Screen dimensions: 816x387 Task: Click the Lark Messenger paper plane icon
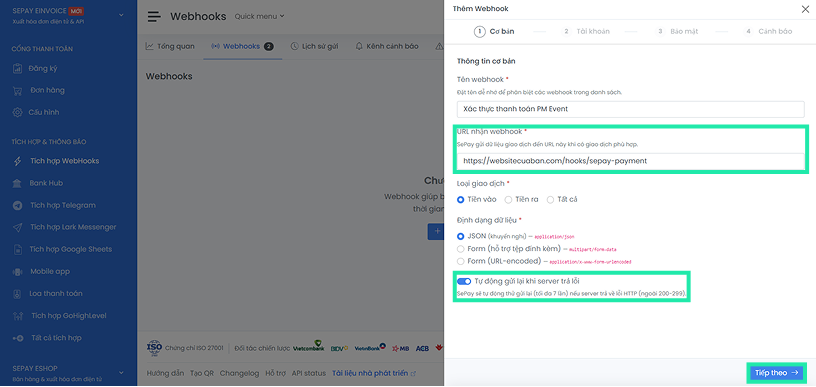18,227
